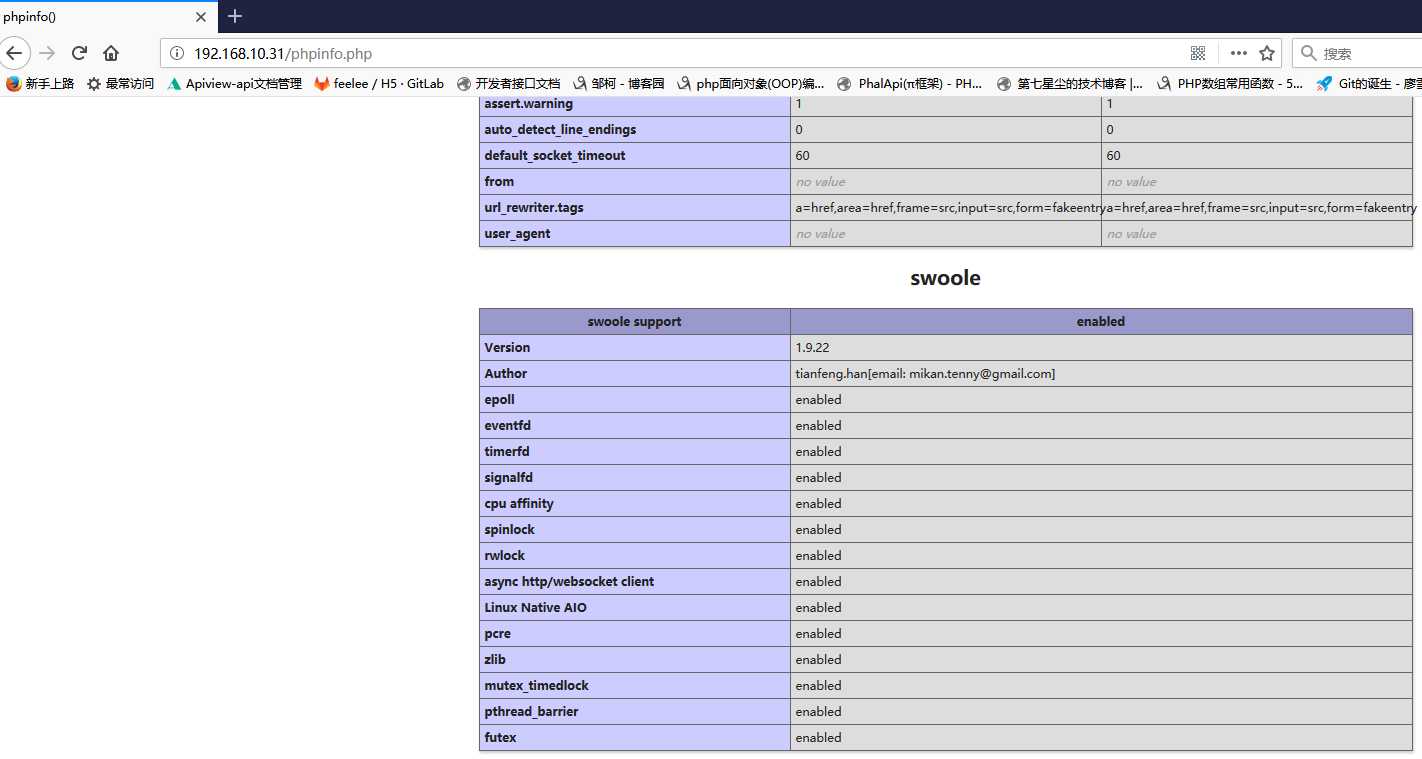The height and width of the screenshot is (759, 1422).
Task: Click the zlib row label
Action: (495, 659)
